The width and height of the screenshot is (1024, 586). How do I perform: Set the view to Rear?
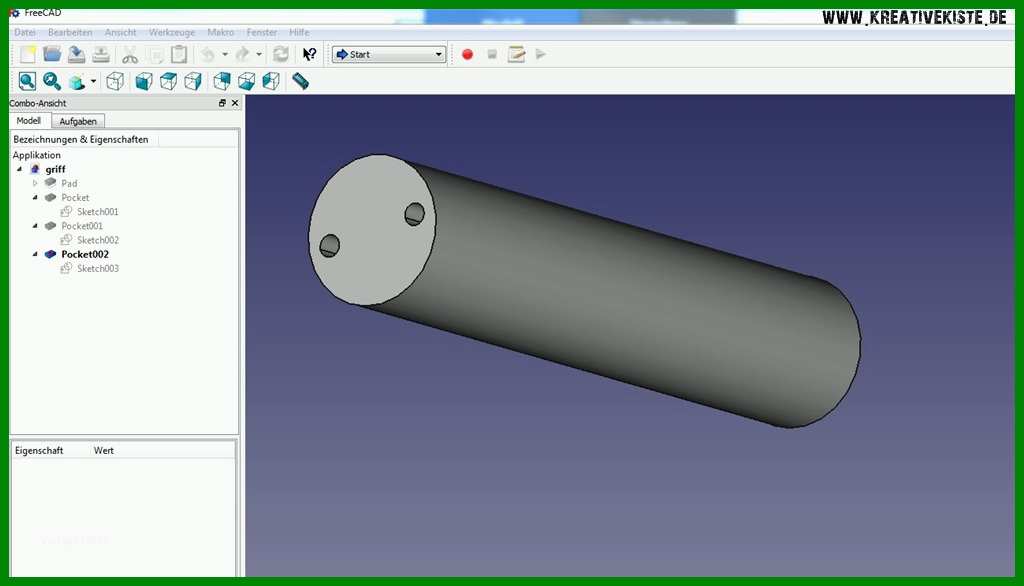(x=222, y=81)
